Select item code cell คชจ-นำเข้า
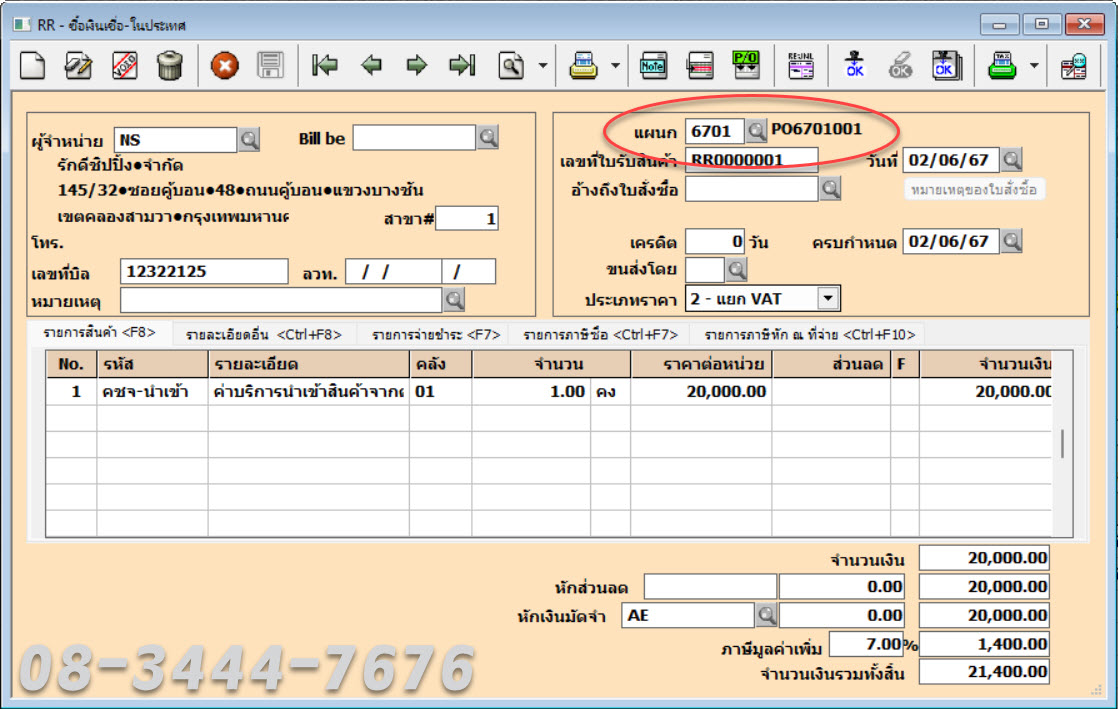Viewport: 1118px width, 709px height. (153, 392)
